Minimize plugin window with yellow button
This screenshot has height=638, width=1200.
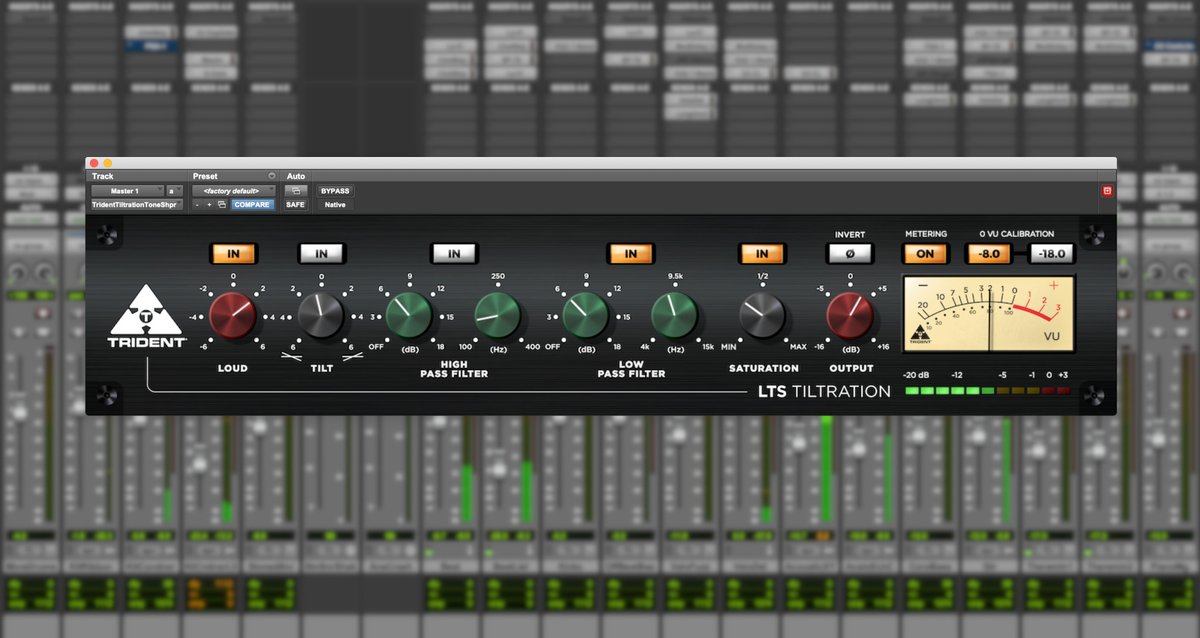click(x=107, y=163)
